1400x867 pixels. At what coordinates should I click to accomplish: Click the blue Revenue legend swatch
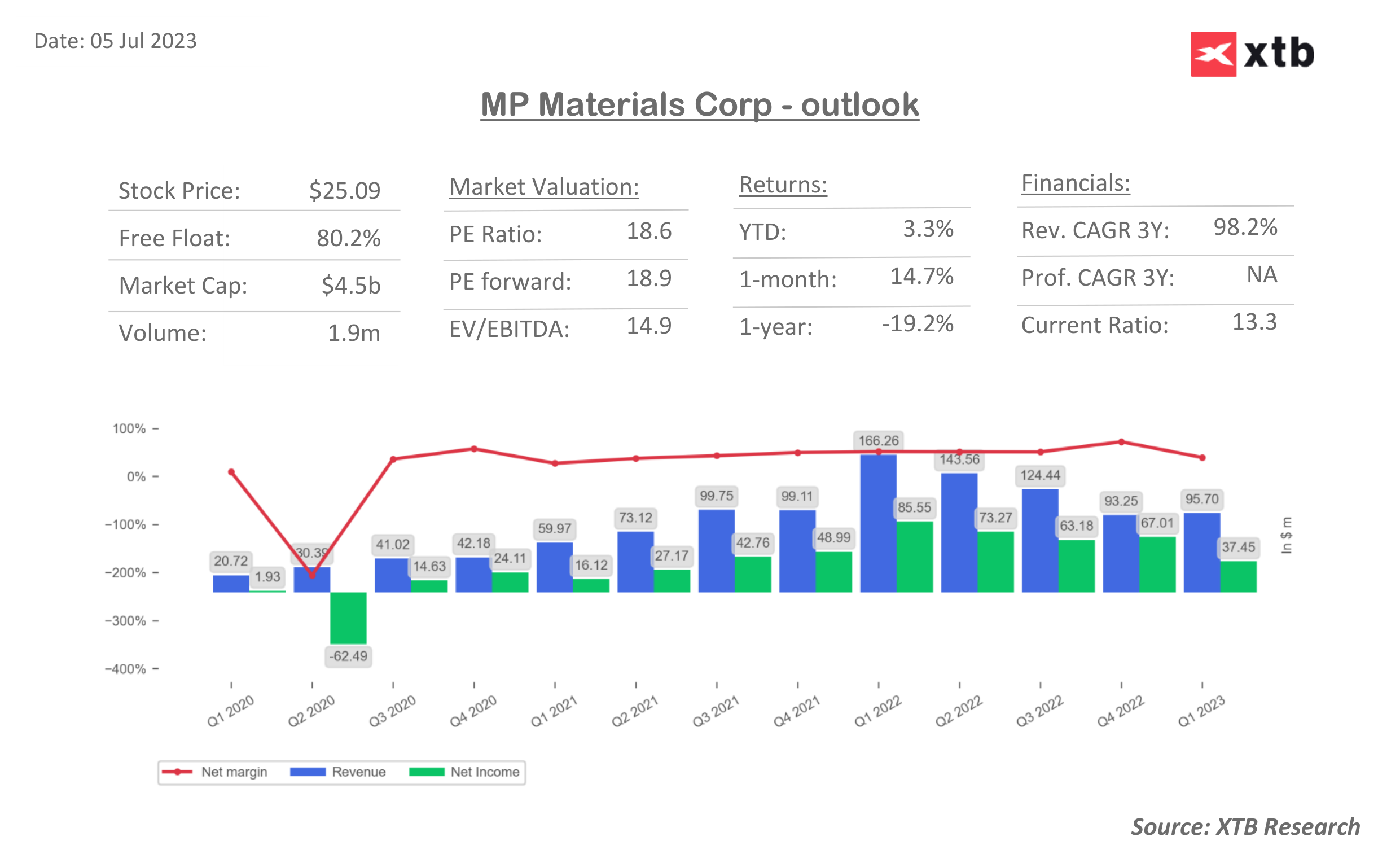coord(308,772)
